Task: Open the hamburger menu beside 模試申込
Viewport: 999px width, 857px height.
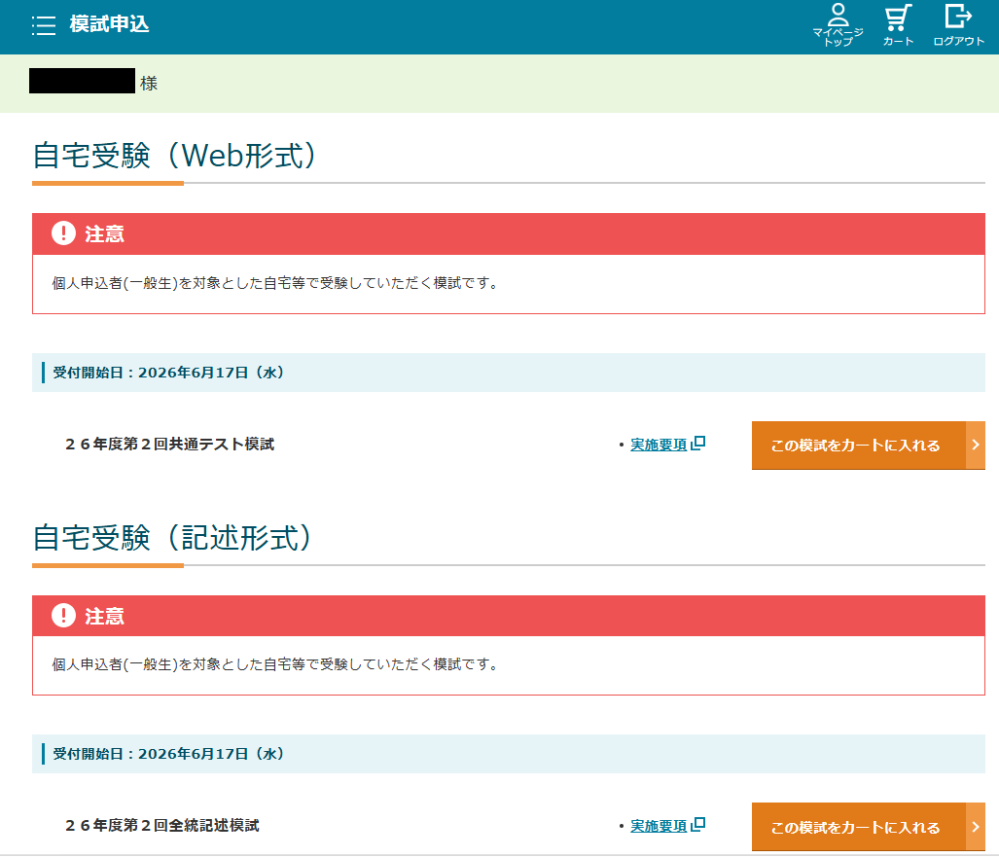Action: tap(43, 25)
